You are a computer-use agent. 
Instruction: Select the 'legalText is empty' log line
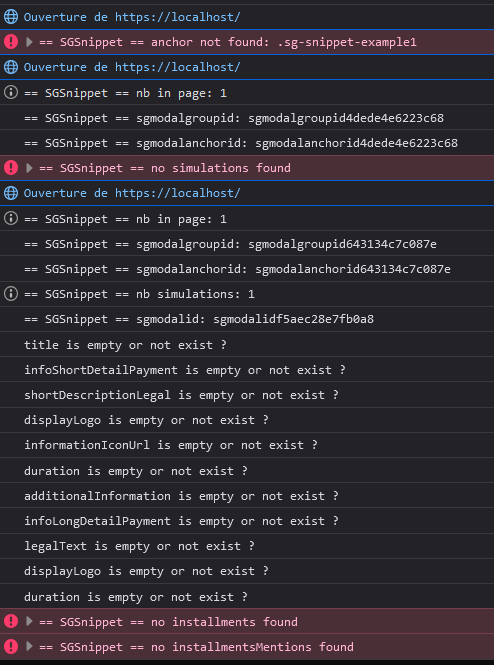coord(247,546)
